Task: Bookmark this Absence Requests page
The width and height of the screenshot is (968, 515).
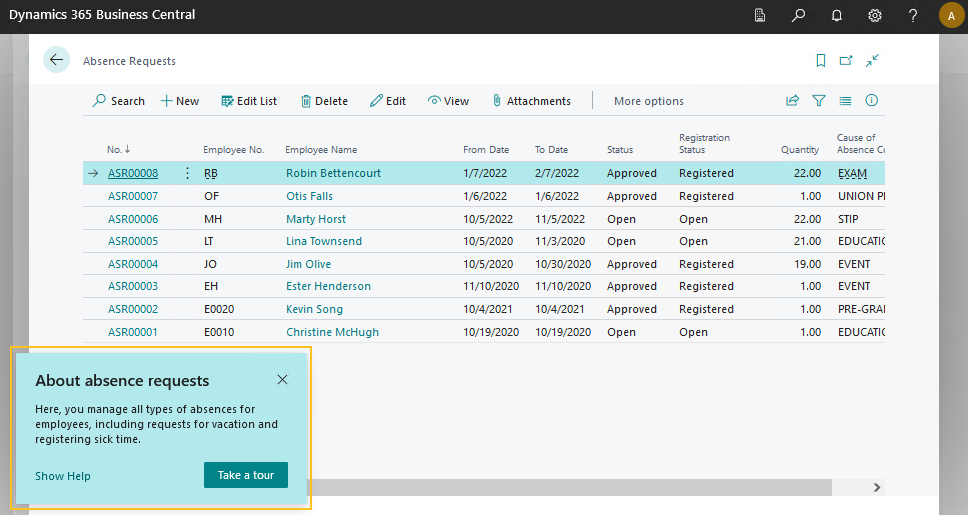Action: (821, 61)
